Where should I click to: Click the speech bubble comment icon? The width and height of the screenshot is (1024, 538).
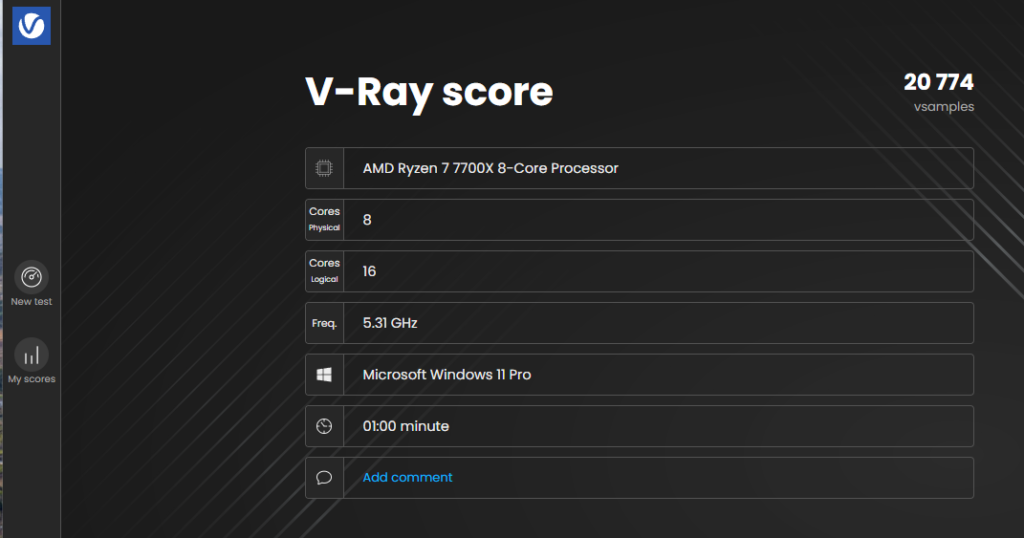coord(324,478)
